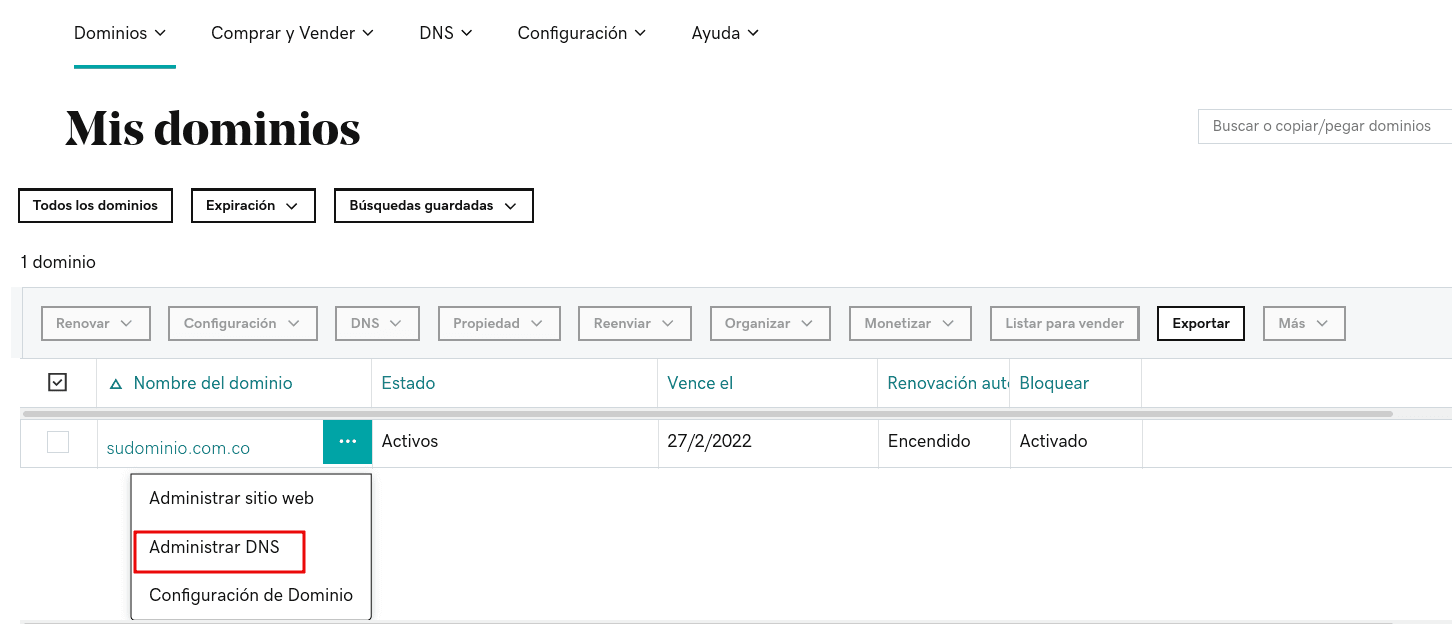
Task: Select the "Todos los dominios" filter
Action: coord(95,205)
